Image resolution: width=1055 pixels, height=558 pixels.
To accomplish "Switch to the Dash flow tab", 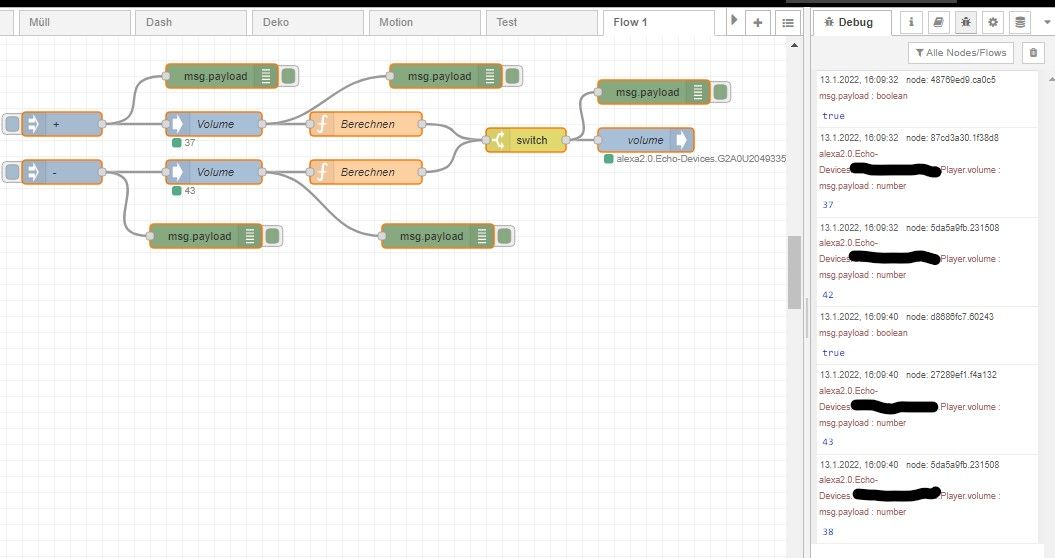I will pos(191,22).
